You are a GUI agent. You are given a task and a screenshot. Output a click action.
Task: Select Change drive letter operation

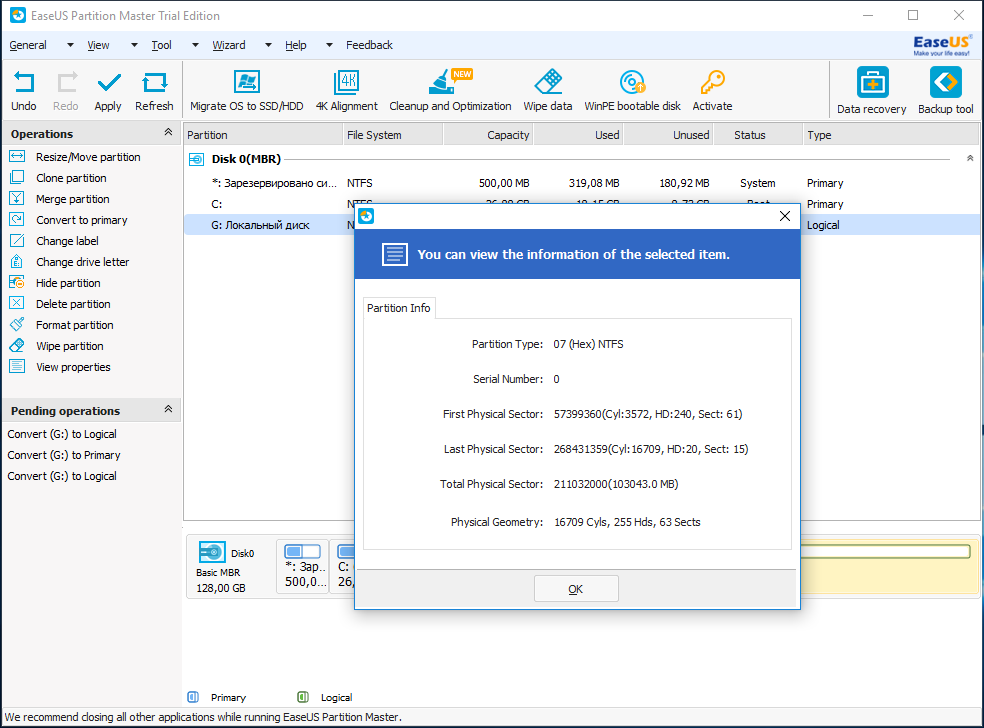pos(82,262)
